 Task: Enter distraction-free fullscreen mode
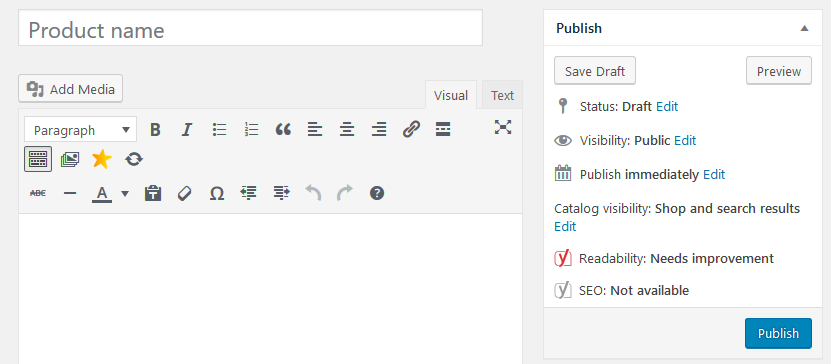pos(503,127)
